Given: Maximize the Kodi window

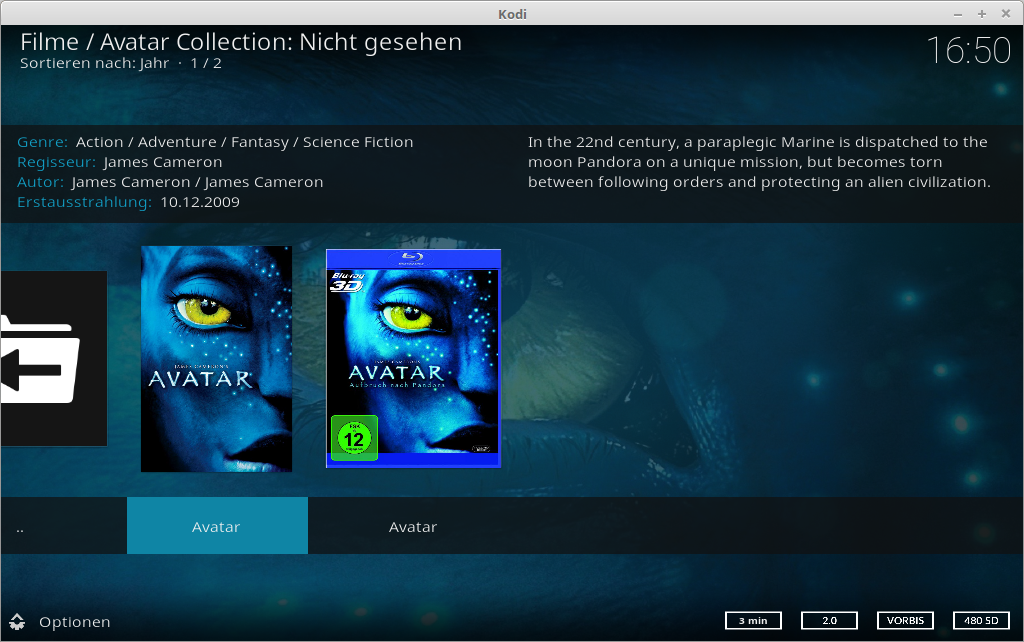Looking at the screenshot, I should [982, 14].
